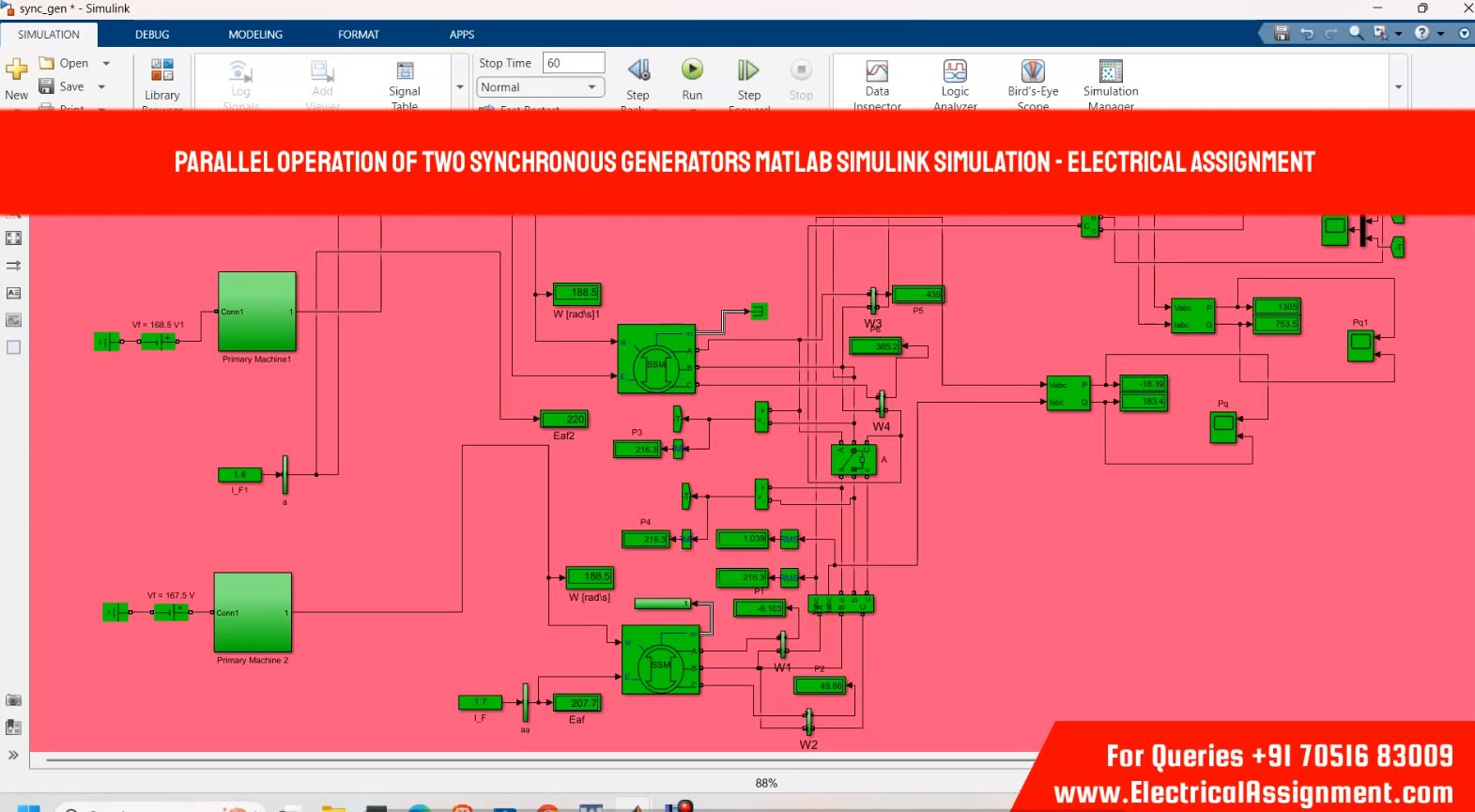The image size is (1475, 812).
Task: Click the Stop Time input field
Action: 574,63
